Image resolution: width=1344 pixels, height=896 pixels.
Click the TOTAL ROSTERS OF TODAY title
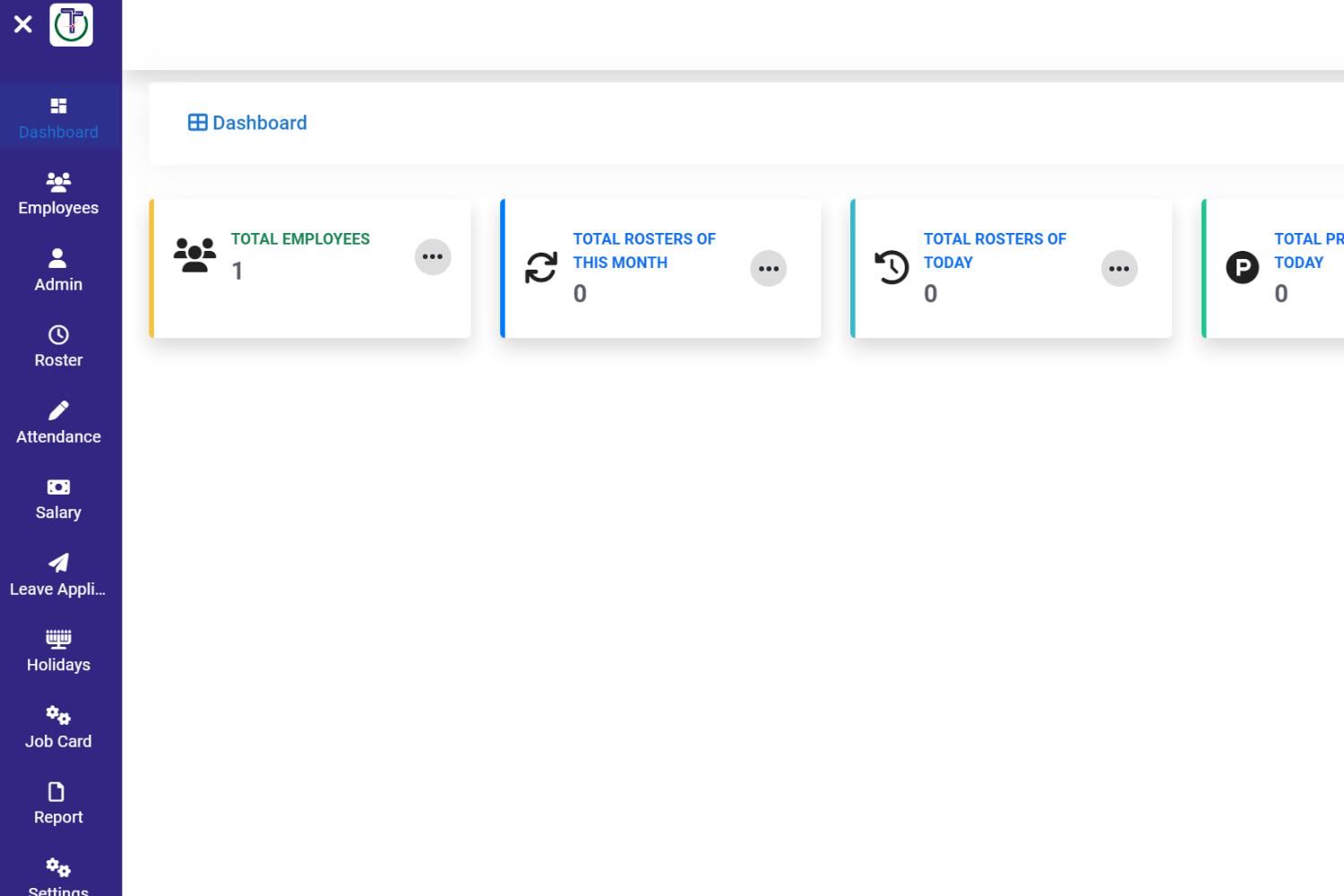click(995, 251)
